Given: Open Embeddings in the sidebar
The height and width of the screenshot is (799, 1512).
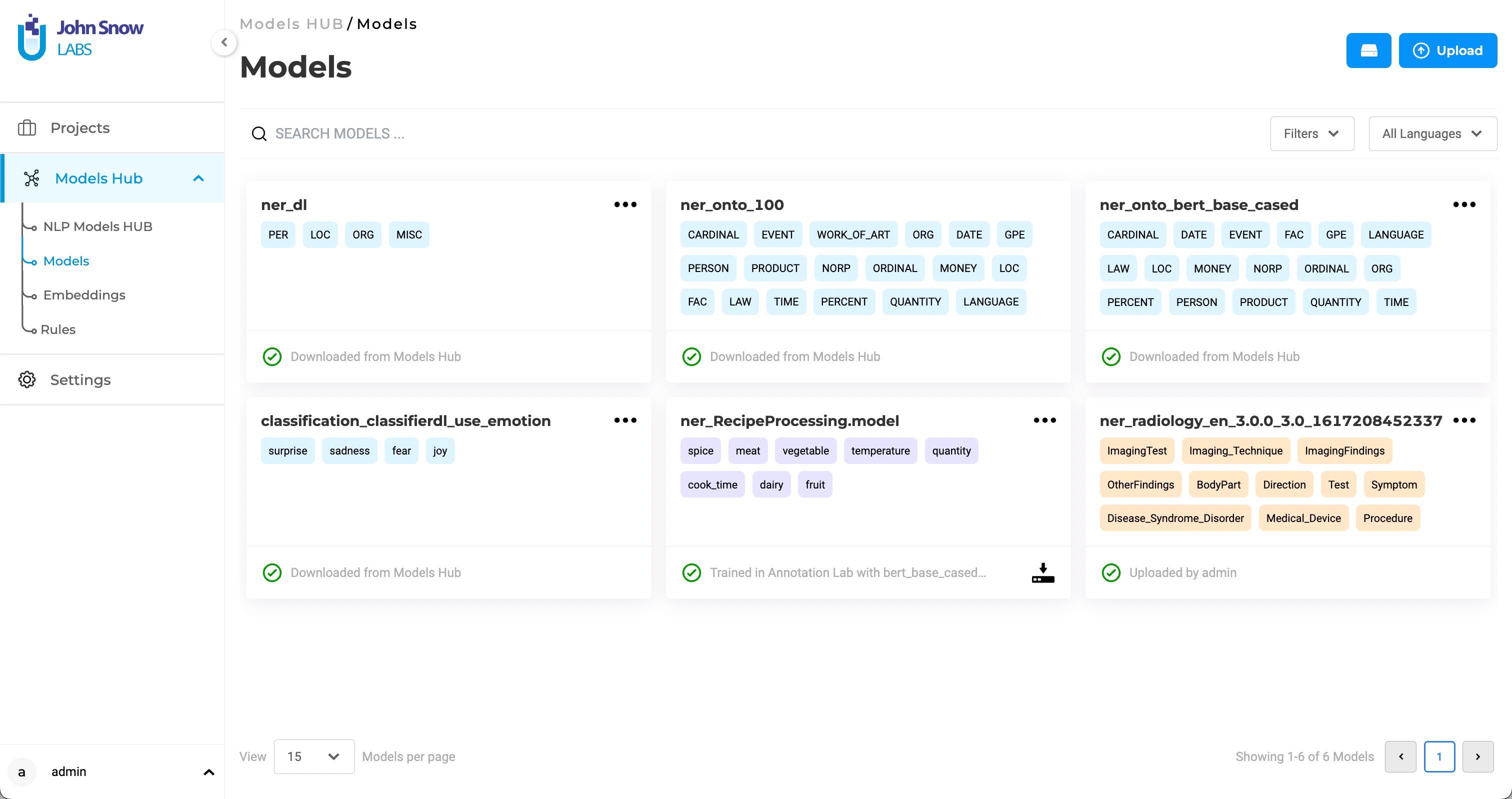Looking at the screenshot, I should coord(84,295).
